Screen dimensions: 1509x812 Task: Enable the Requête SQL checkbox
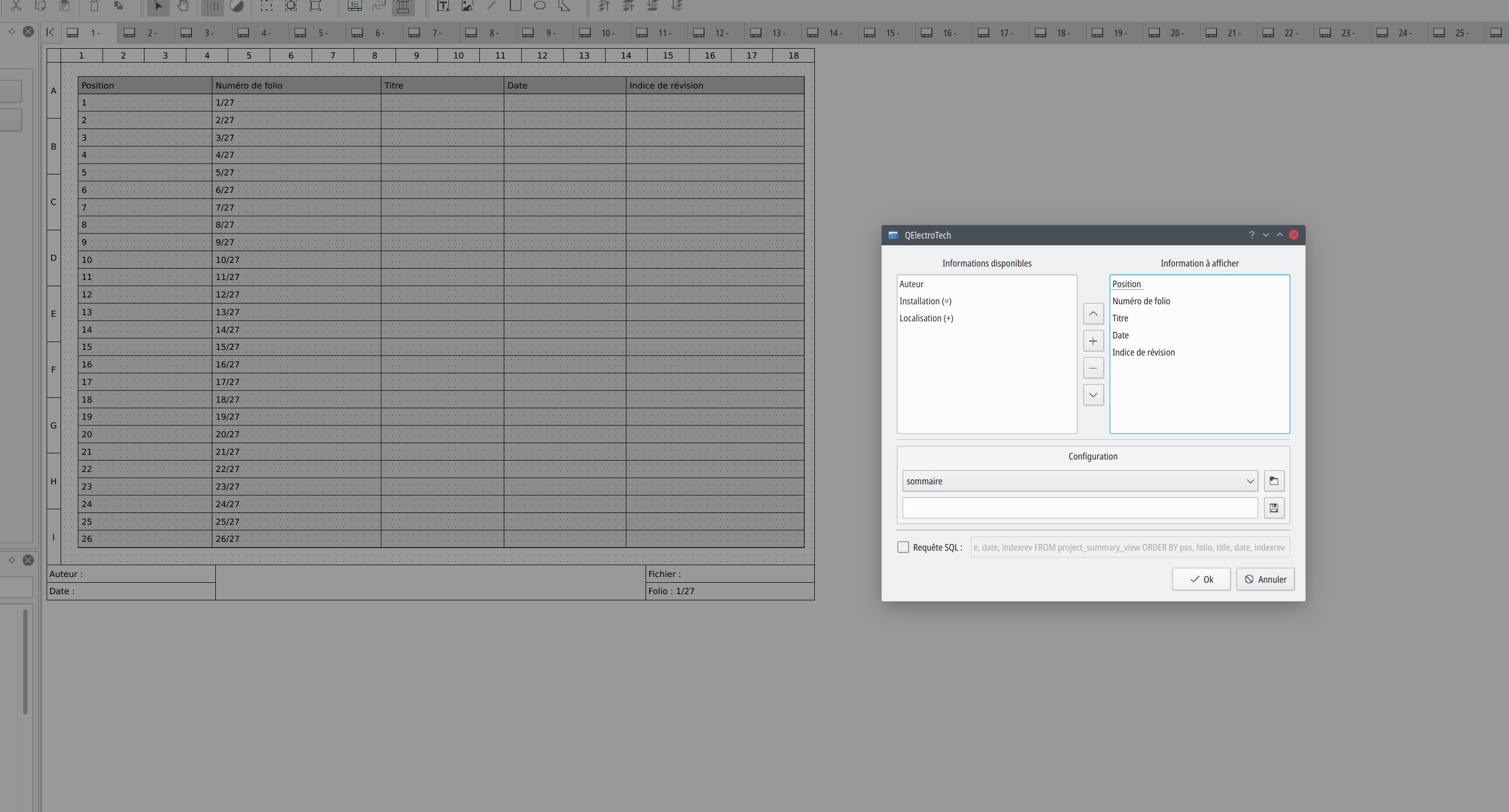903,548
